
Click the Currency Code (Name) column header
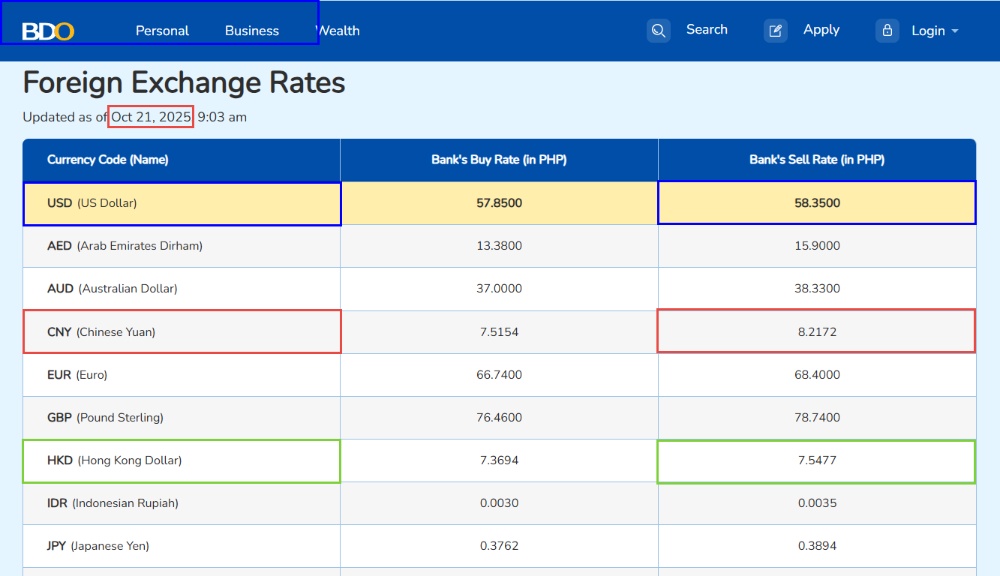point(108,160)
